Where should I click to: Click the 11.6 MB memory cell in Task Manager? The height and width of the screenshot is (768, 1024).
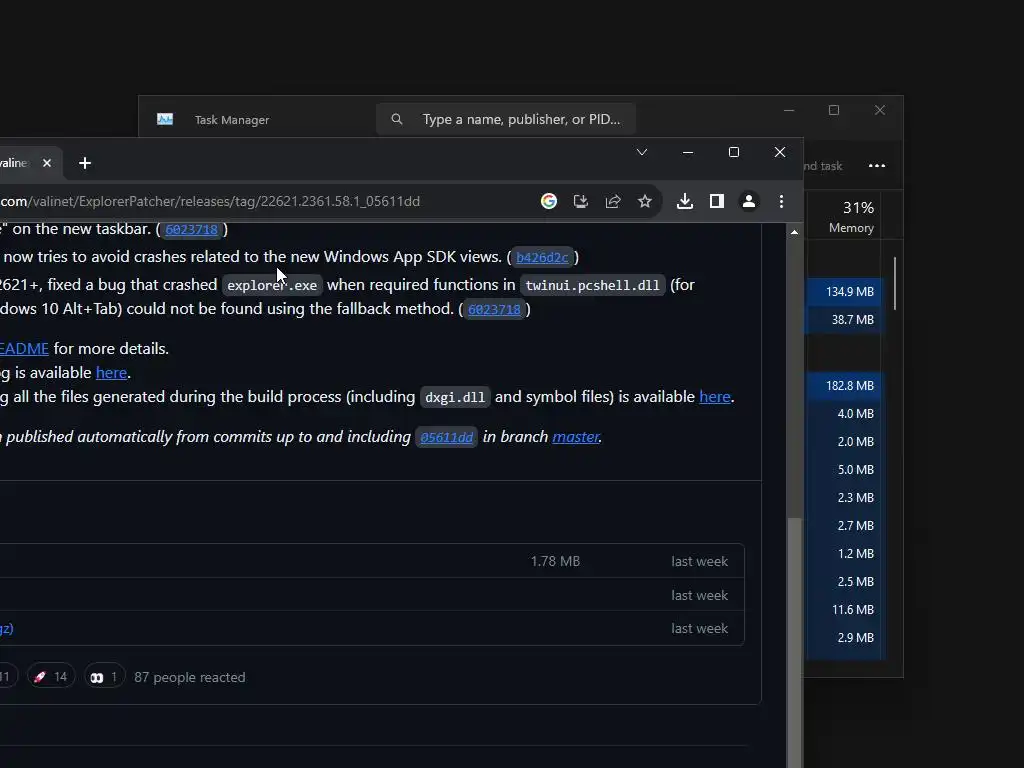pos(844,610)
